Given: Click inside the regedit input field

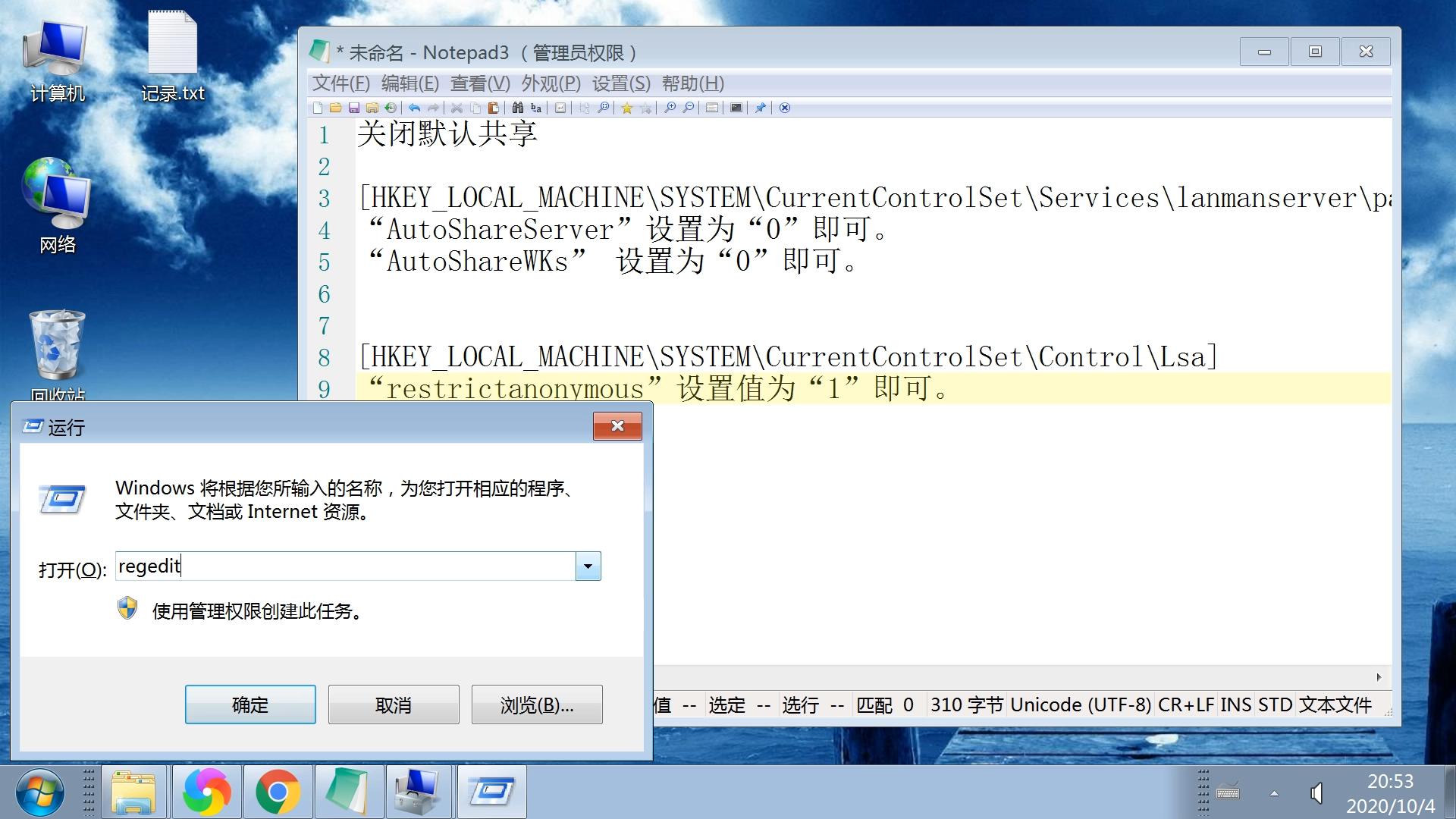Looking at the screenshot, I should 341,566.
